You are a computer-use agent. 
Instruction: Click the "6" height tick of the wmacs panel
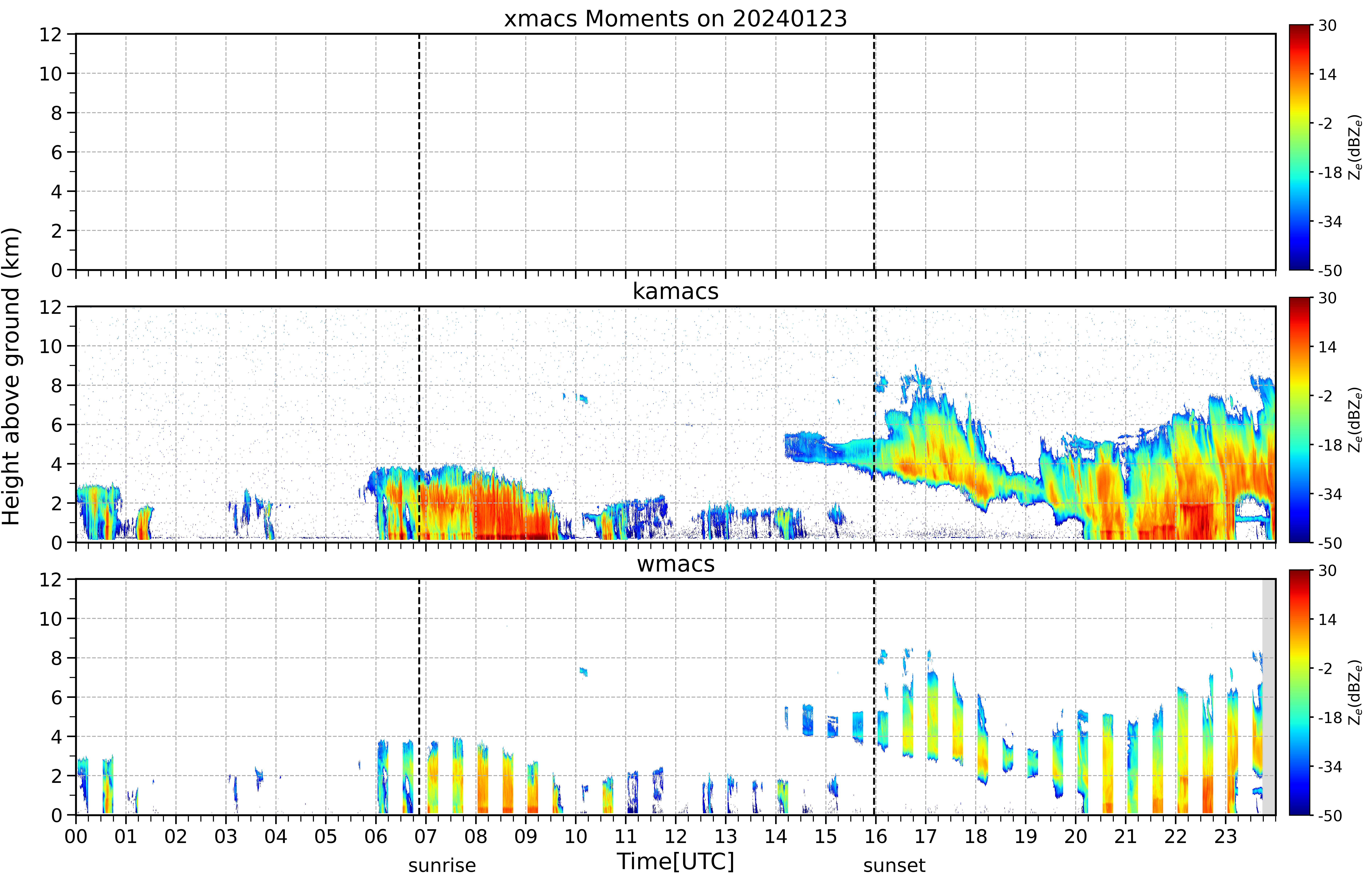56,698
